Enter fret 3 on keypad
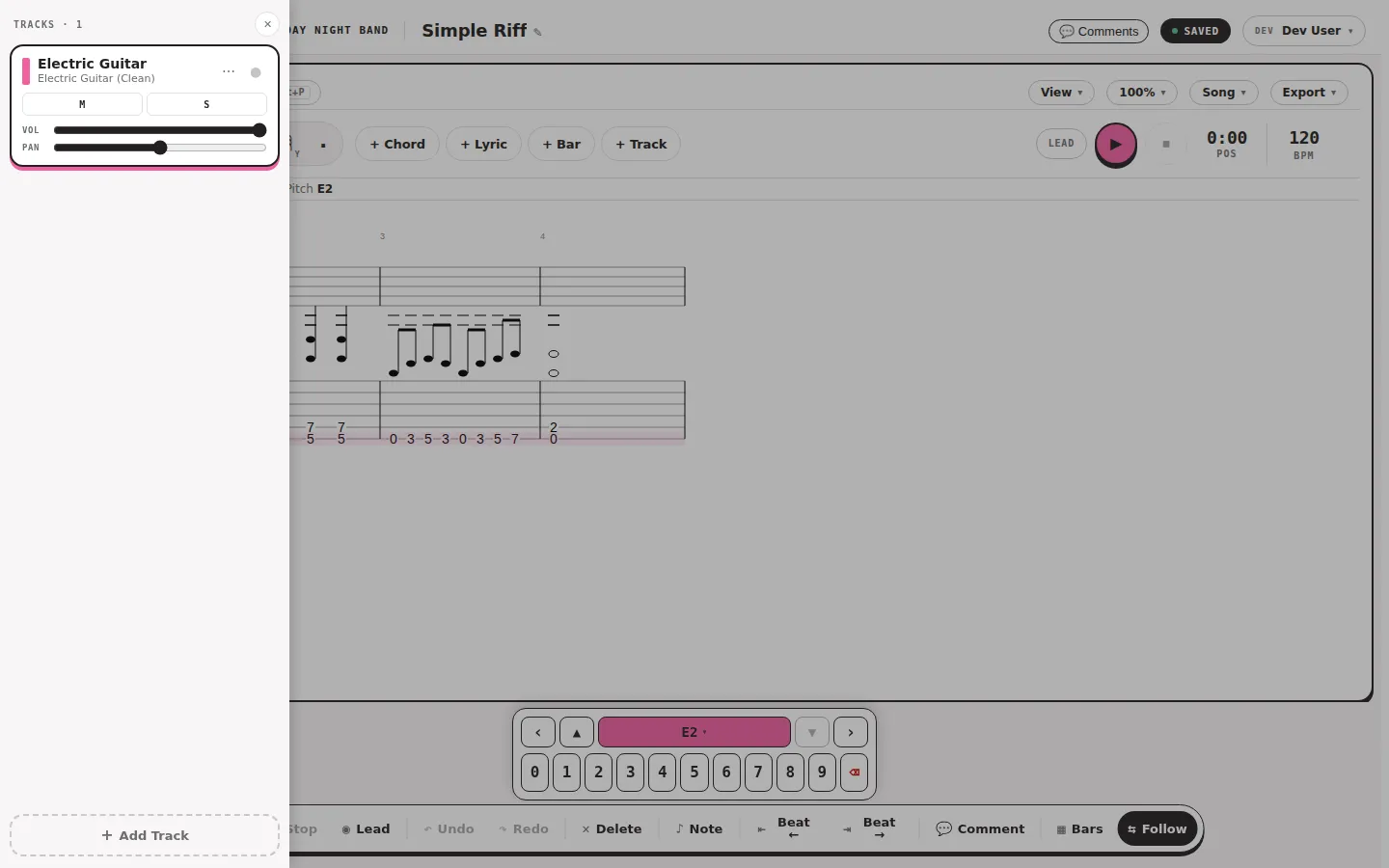Viewport: 1389px width, 868px height. coord(630,773)
